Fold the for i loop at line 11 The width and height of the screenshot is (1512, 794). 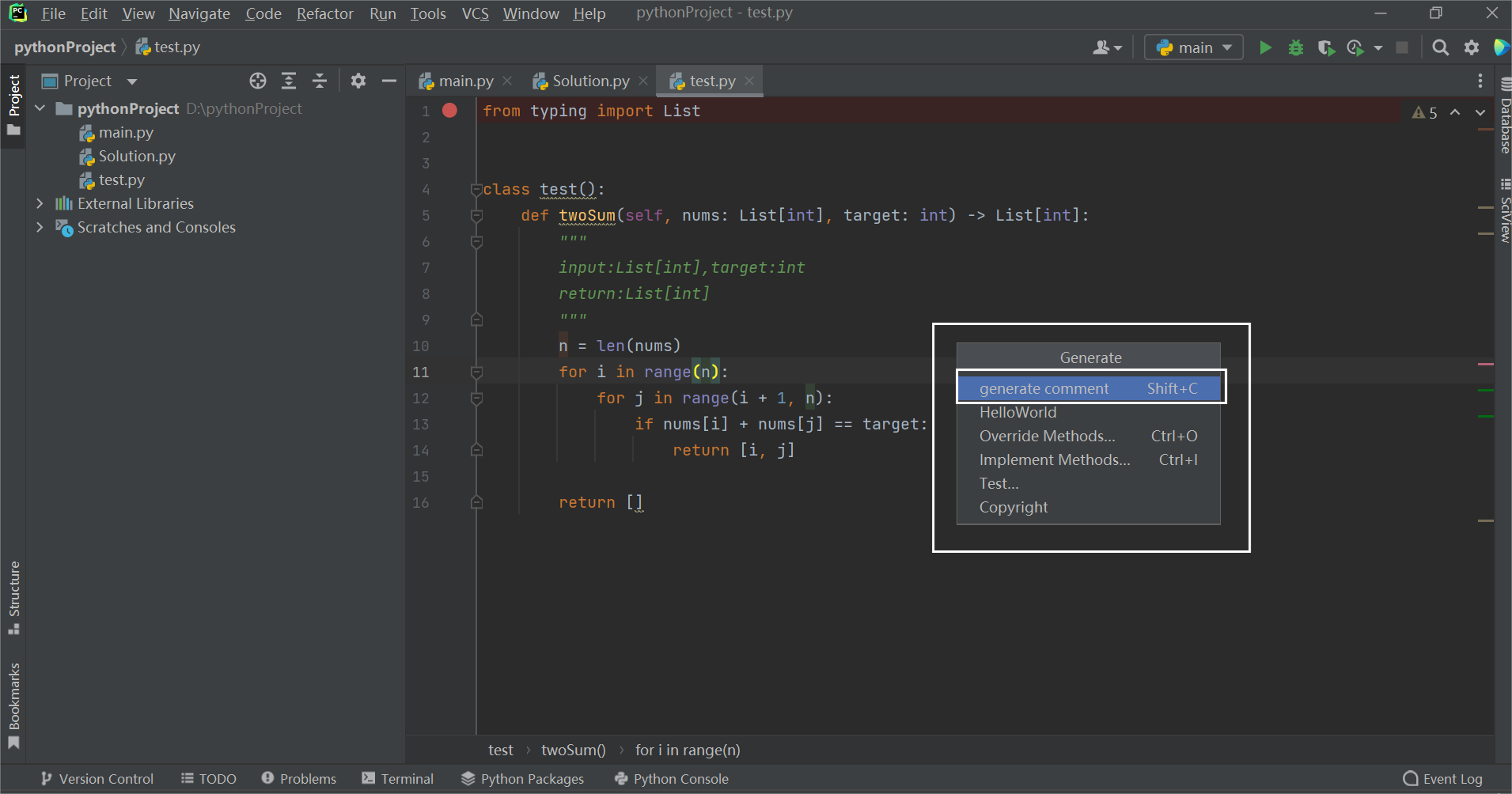click(x=476, y=372)
